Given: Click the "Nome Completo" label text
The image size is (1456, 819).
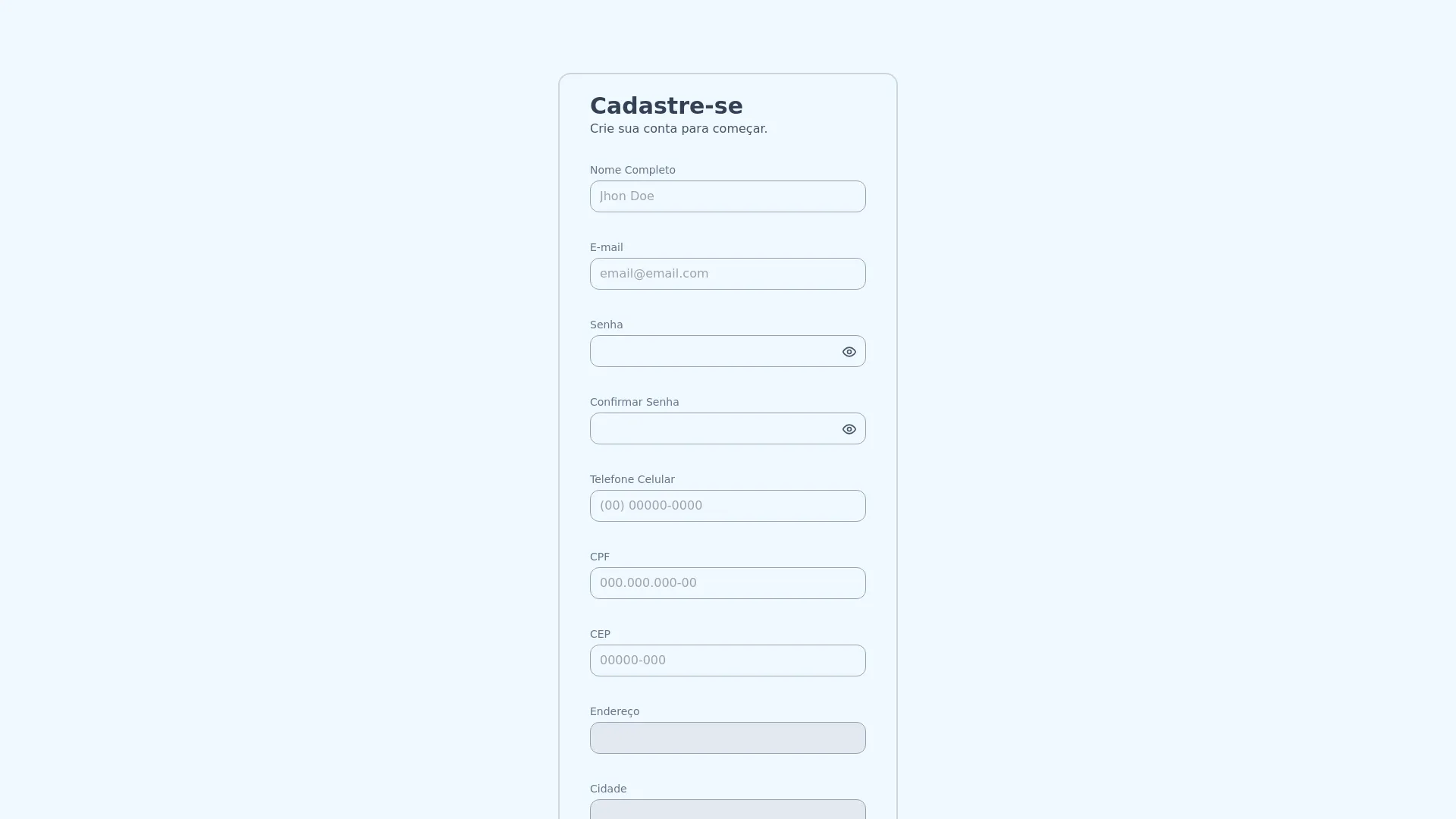Looking at the screenshot, I should click(632, 170).
